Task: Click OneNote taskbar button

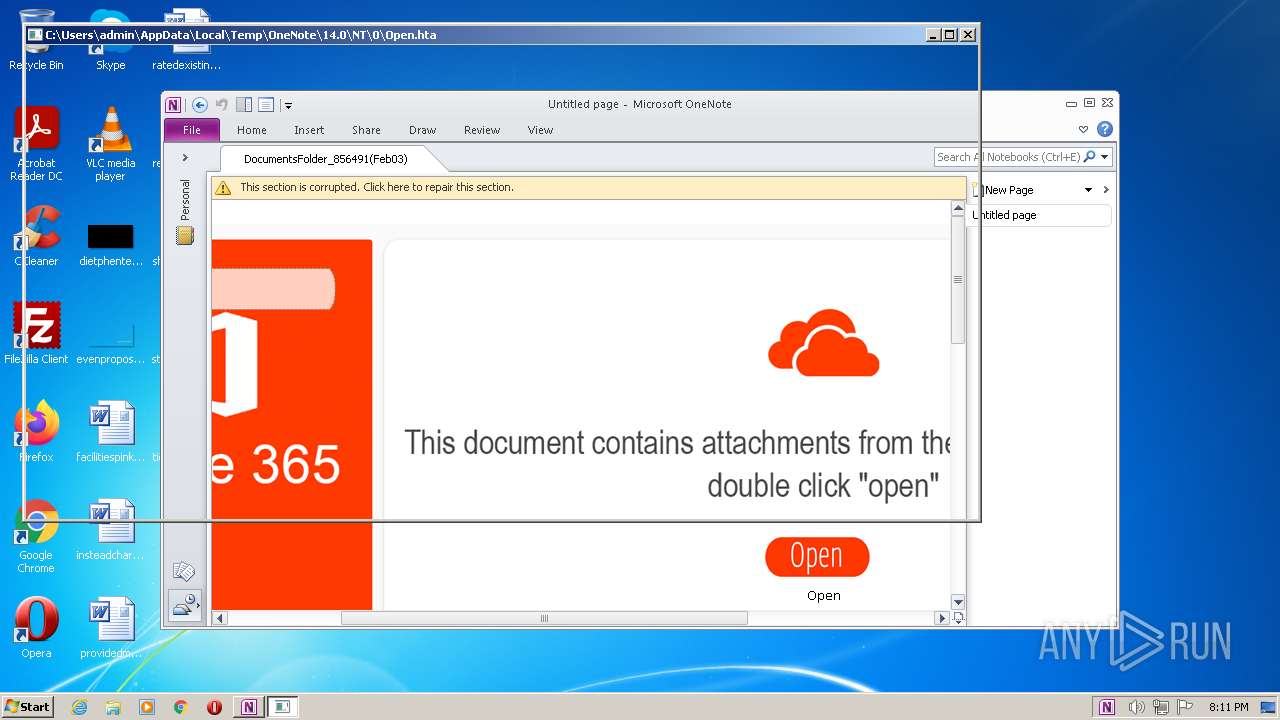Action: pyautogui.click(x=248, y=707)
